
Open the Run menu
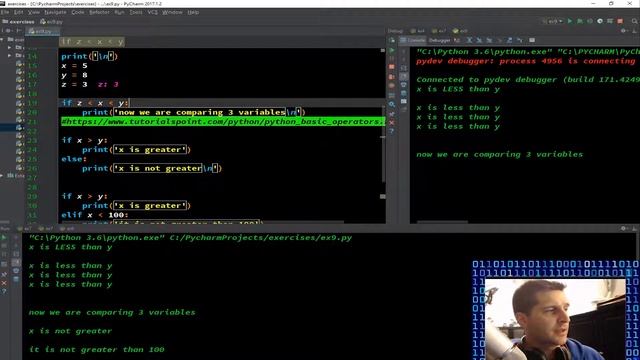[119, 12]
